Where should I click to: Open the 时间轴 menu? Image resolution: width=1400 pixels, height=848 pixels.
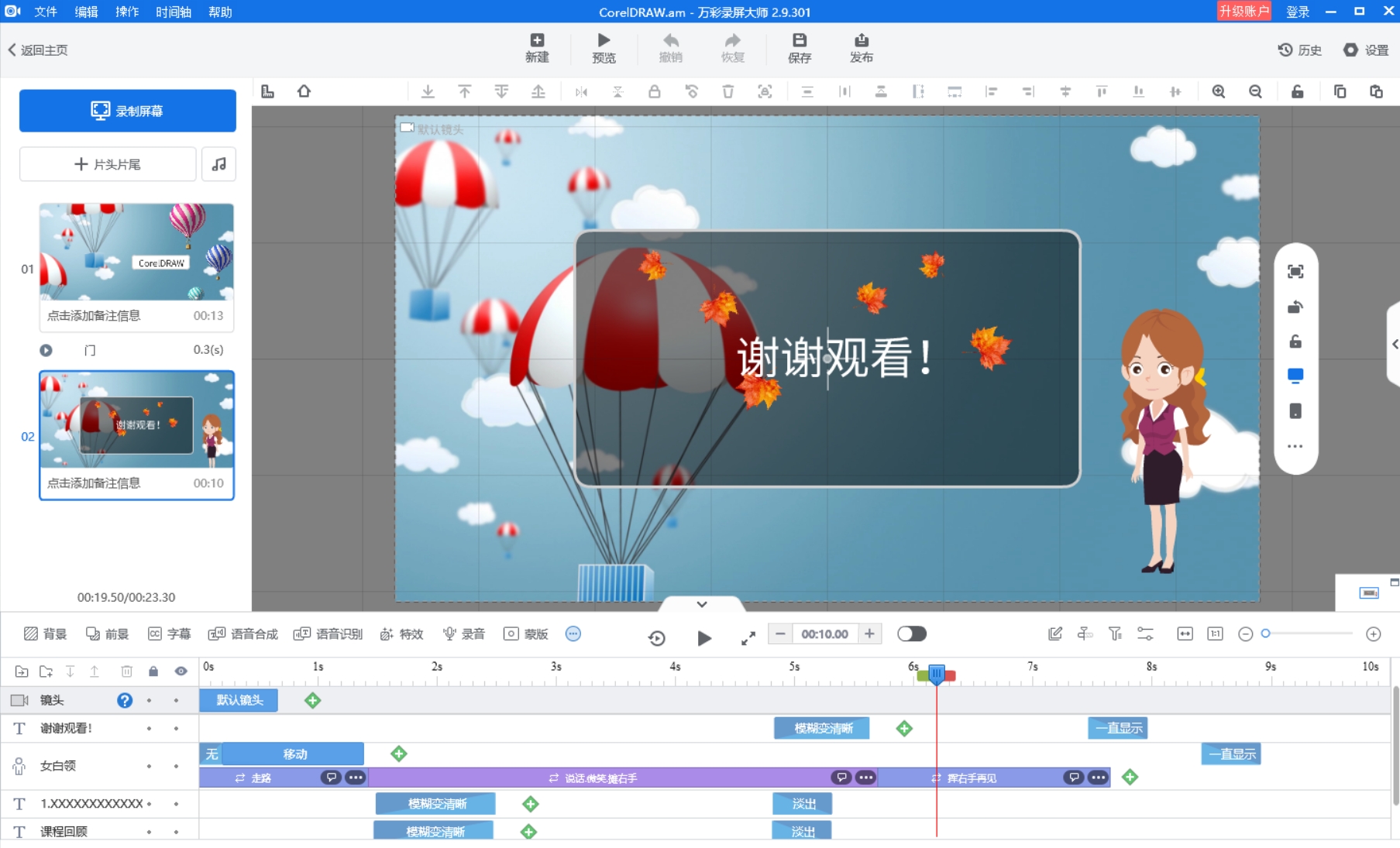173,12
